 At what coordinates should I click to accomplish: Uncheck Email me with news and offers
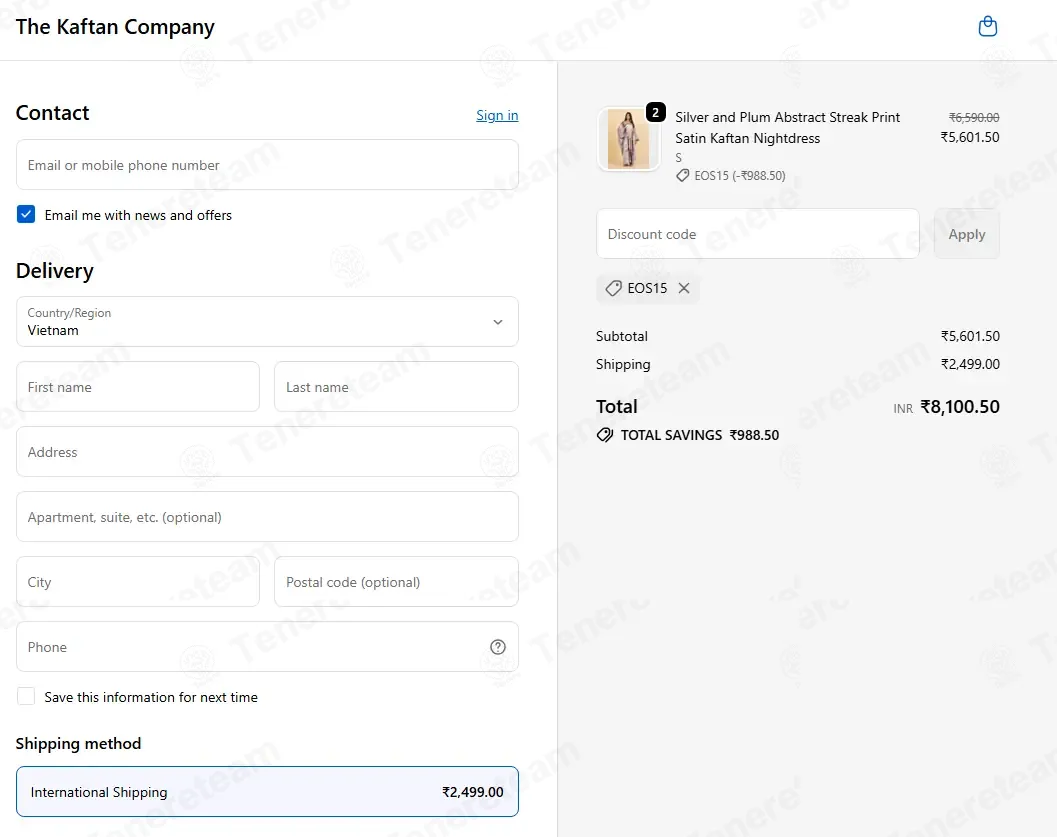coord(26,214)
